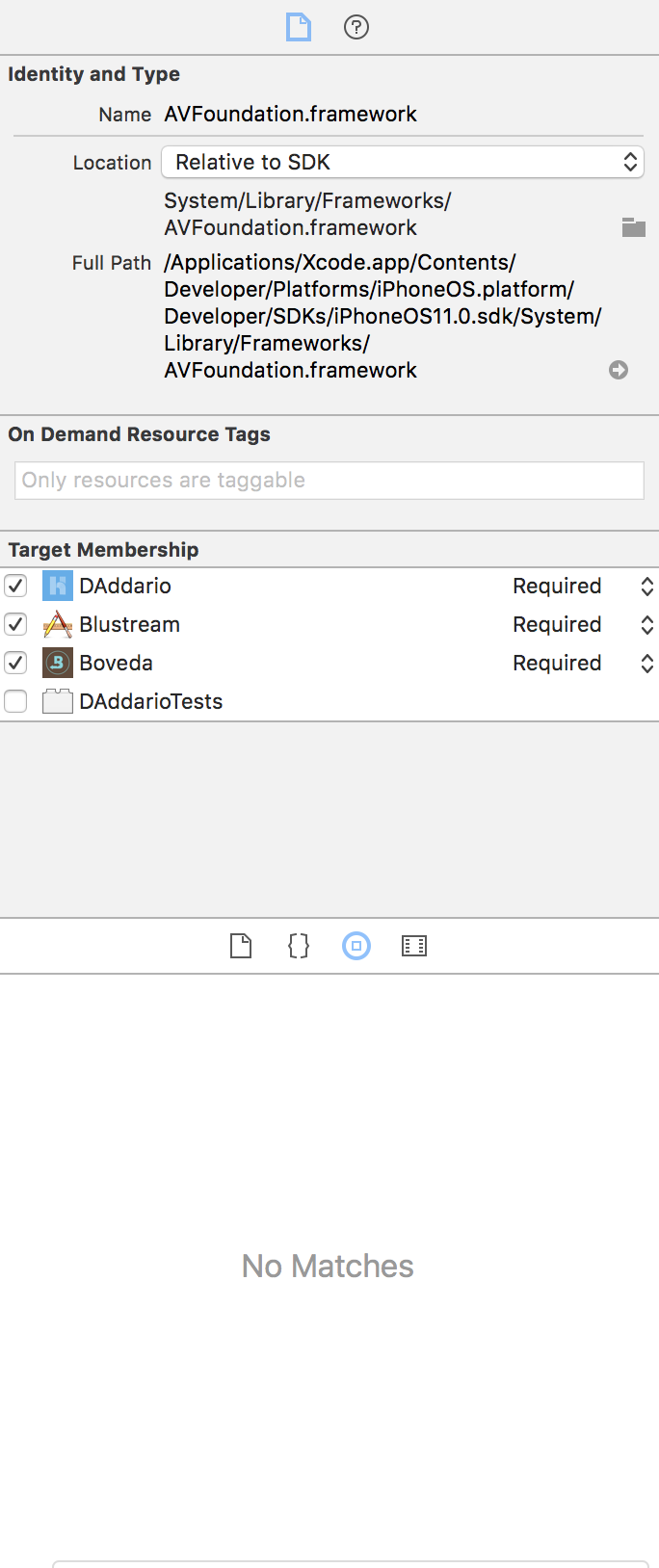Uncheck DAddario target membership
This screenshot has height=1568, width=659.
click(15, 586)
